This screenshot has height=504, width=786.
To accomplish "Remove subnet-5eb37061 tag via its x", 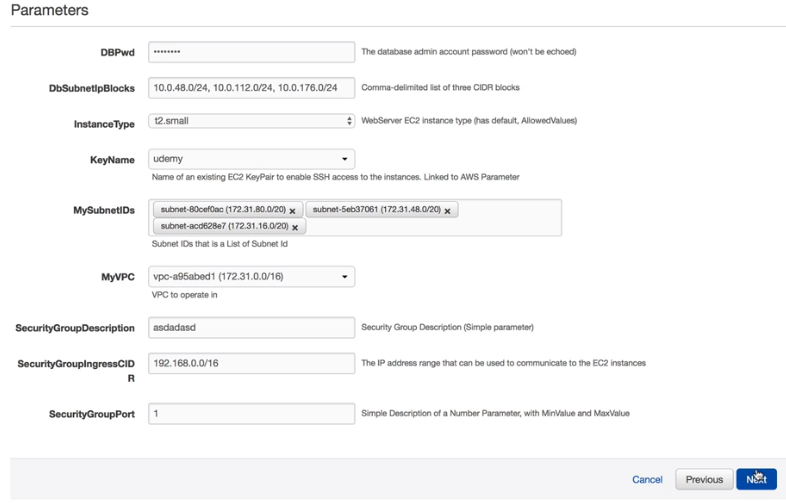I will click(x=448, y=211).
